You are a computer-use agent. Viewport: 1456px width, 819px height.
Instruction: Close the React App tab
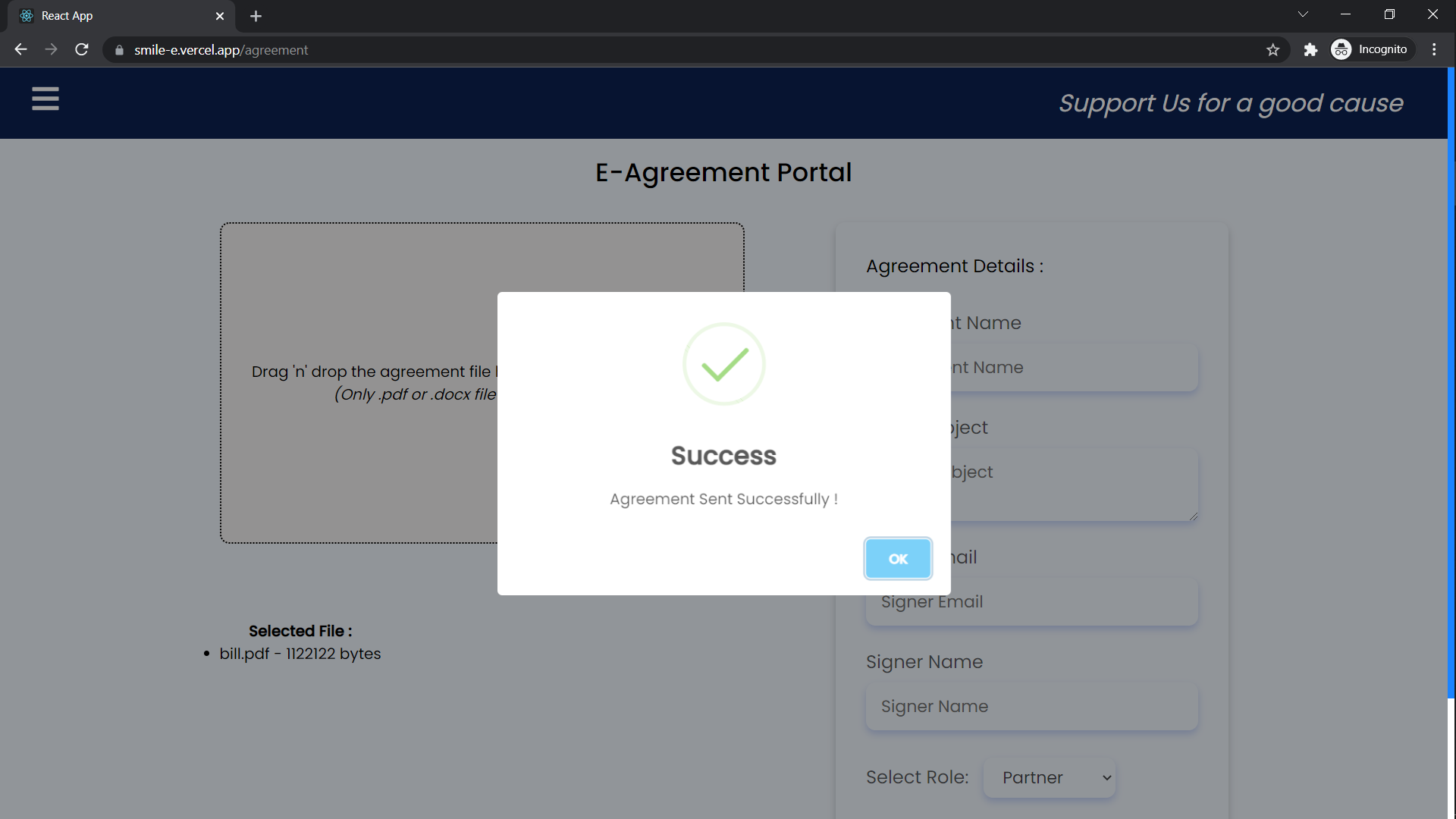click(x=220, y=16)
